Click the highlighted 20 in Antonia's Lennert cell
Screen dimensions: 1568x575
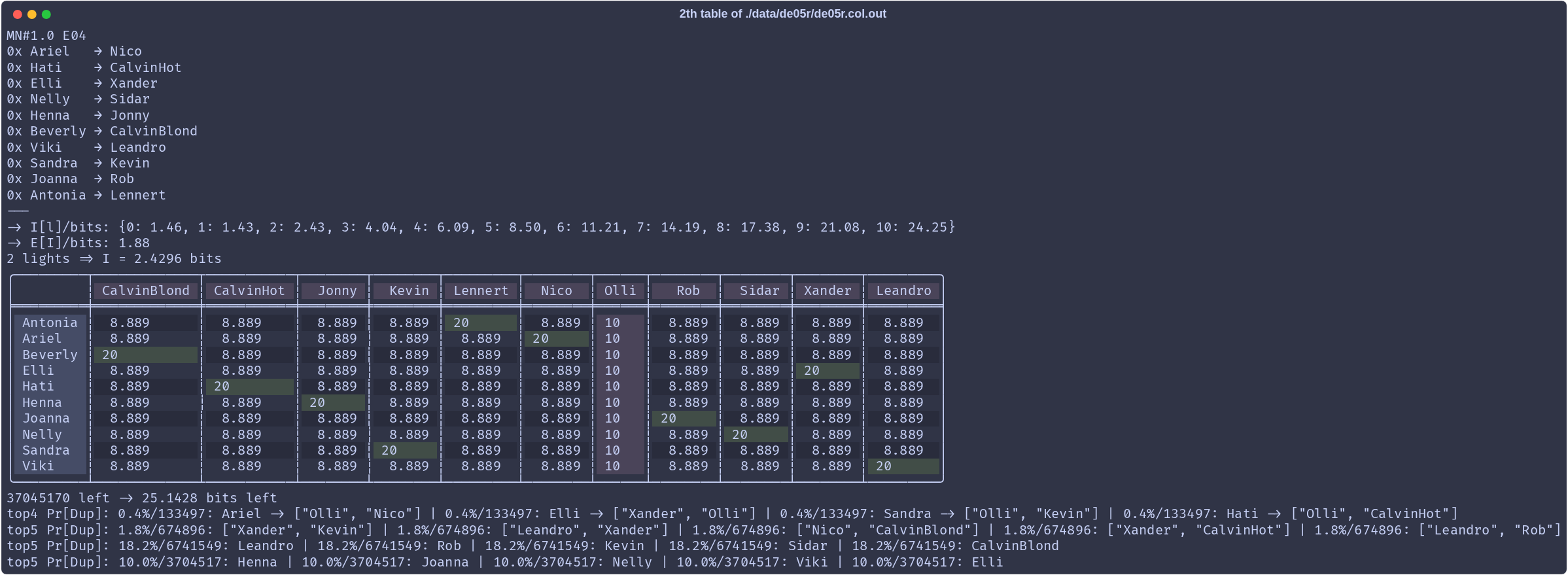point(481,322)
